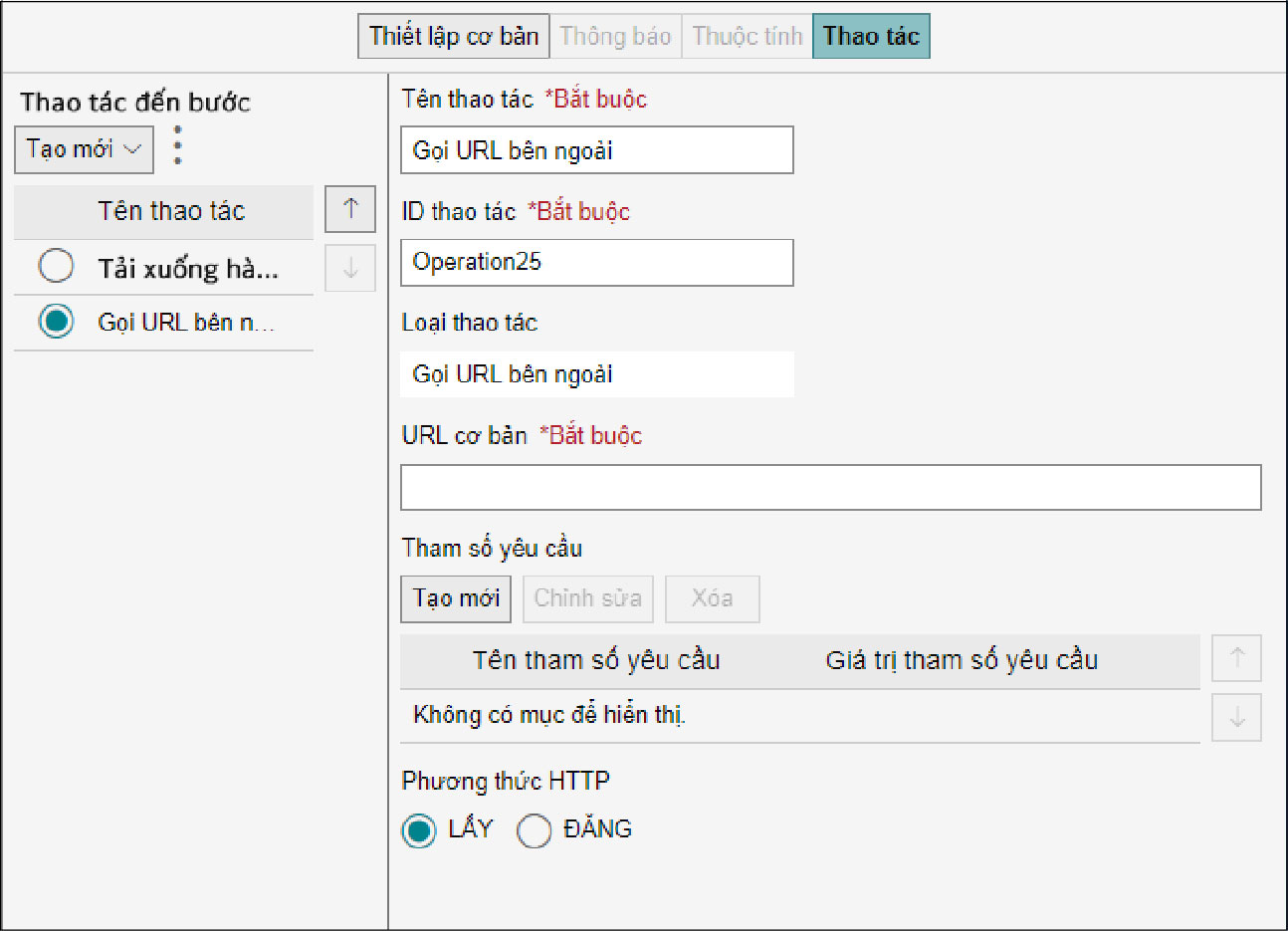This screenshot has width=1288, height=931.
Task: Move selected operation up with arrow
Action: pos(350,209)
